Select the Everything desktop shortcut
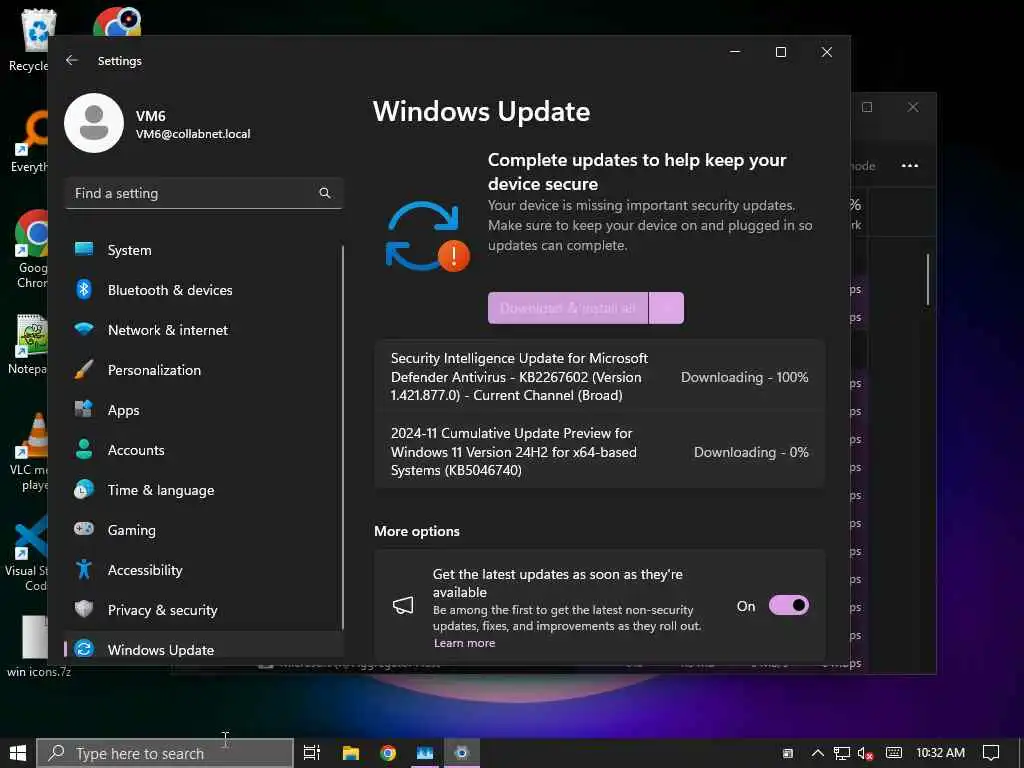 point(30,141)
